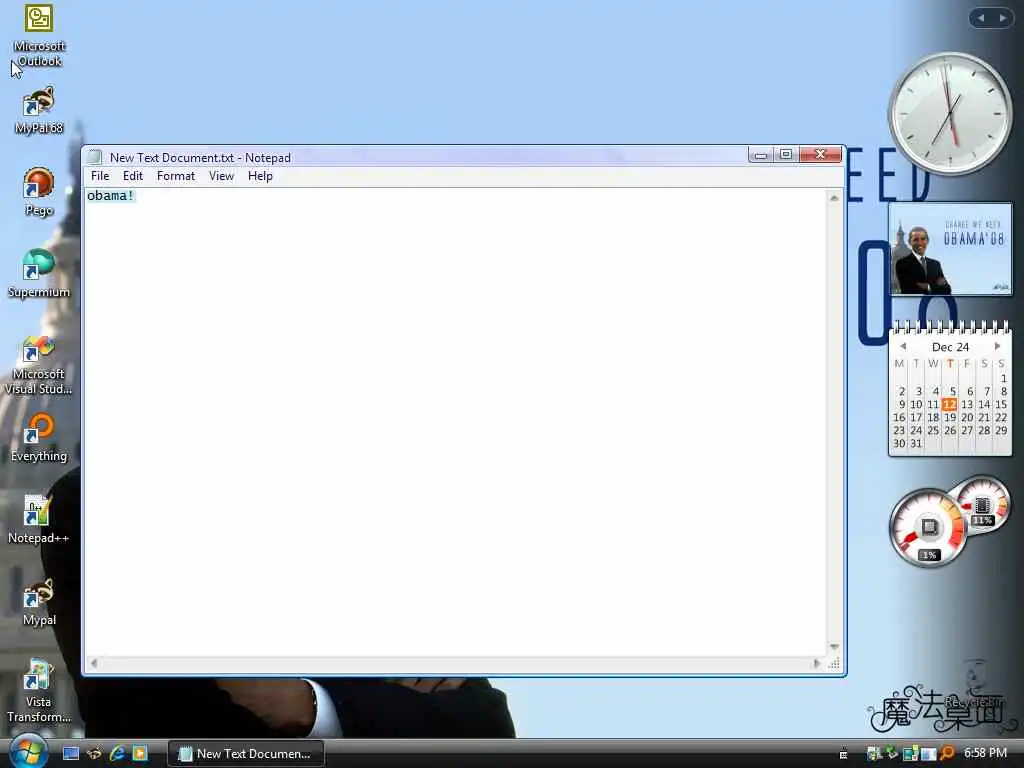Select day 25 in the calendar gadget
The image size is (1024, 768).
pos(933,430)
